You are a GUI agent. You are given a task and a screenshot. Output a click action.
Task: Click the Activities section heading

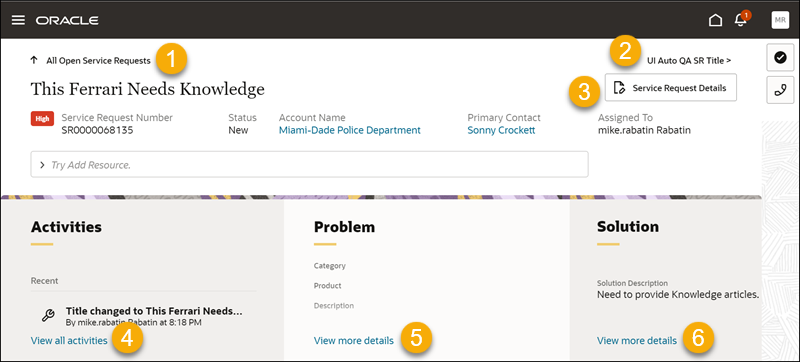66,227
